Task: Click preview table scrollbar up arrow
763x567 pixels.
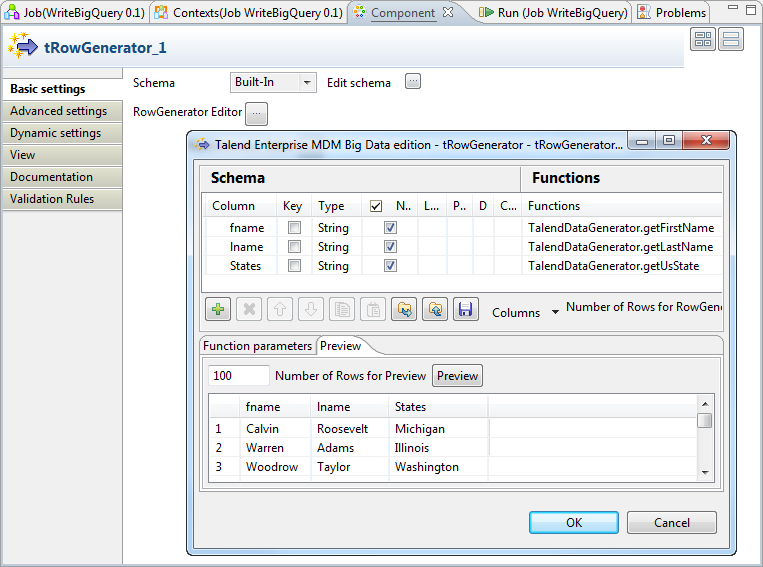Action: pos(705,404)
